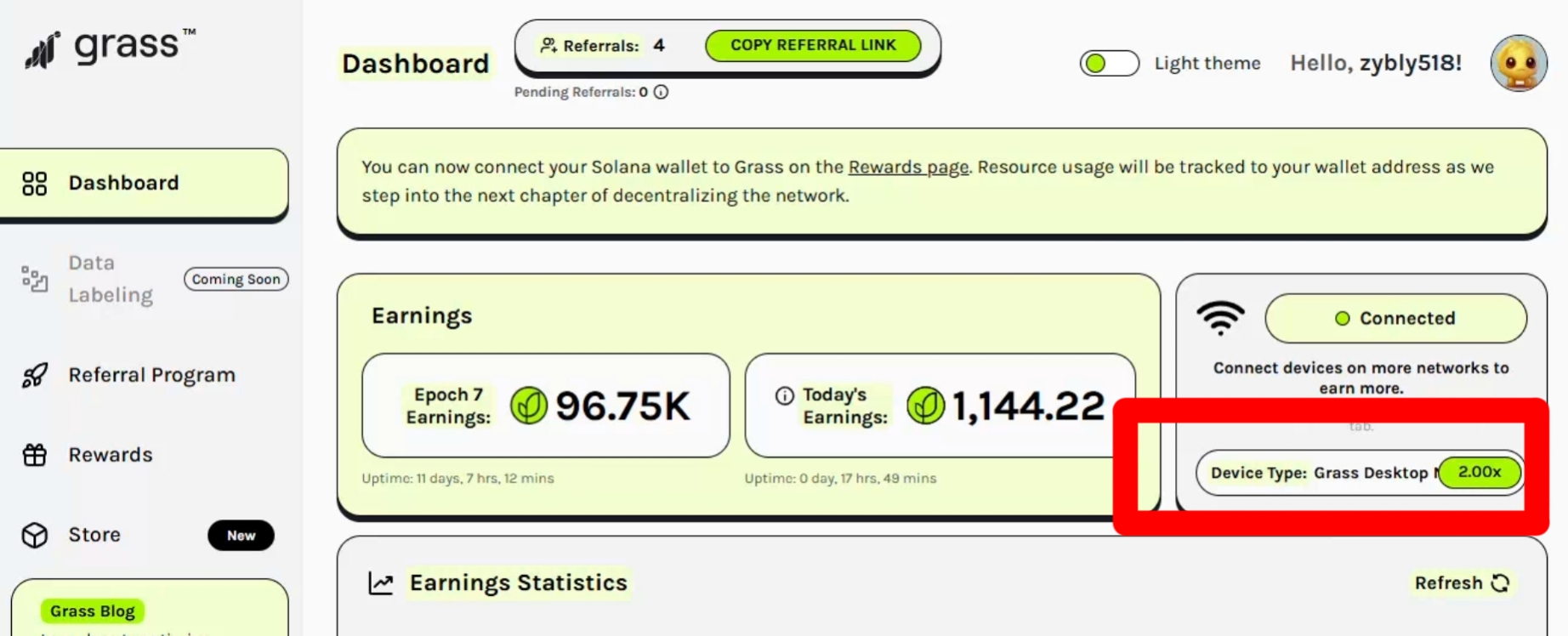Click the WiFi network icon
The height and width of the screenshot is (636, 1568).
coord(1221,318)
